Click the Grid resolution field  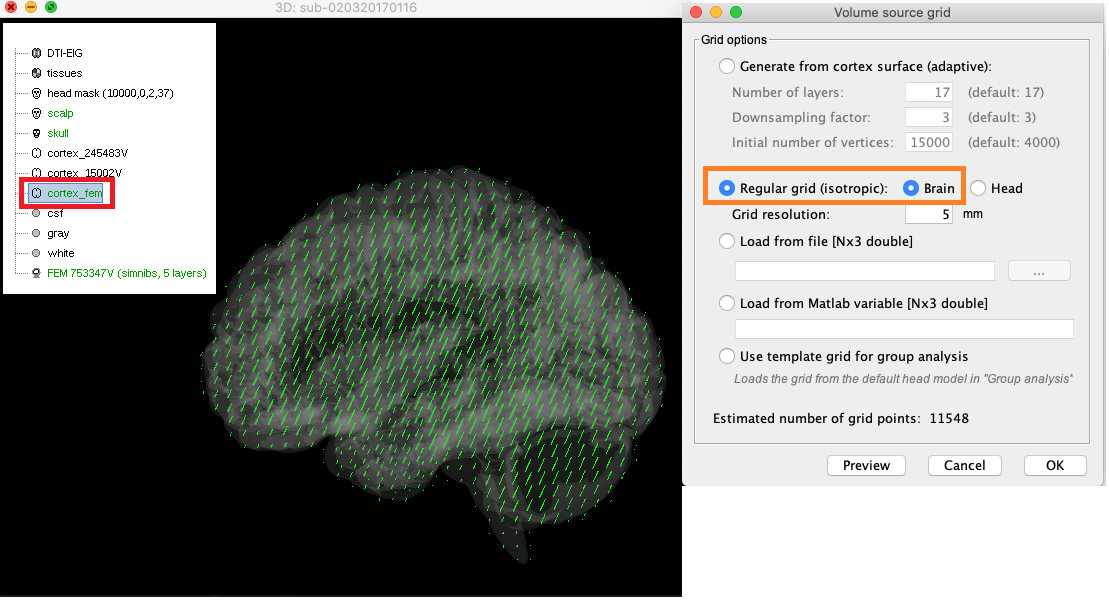click(x=929, y=214)
